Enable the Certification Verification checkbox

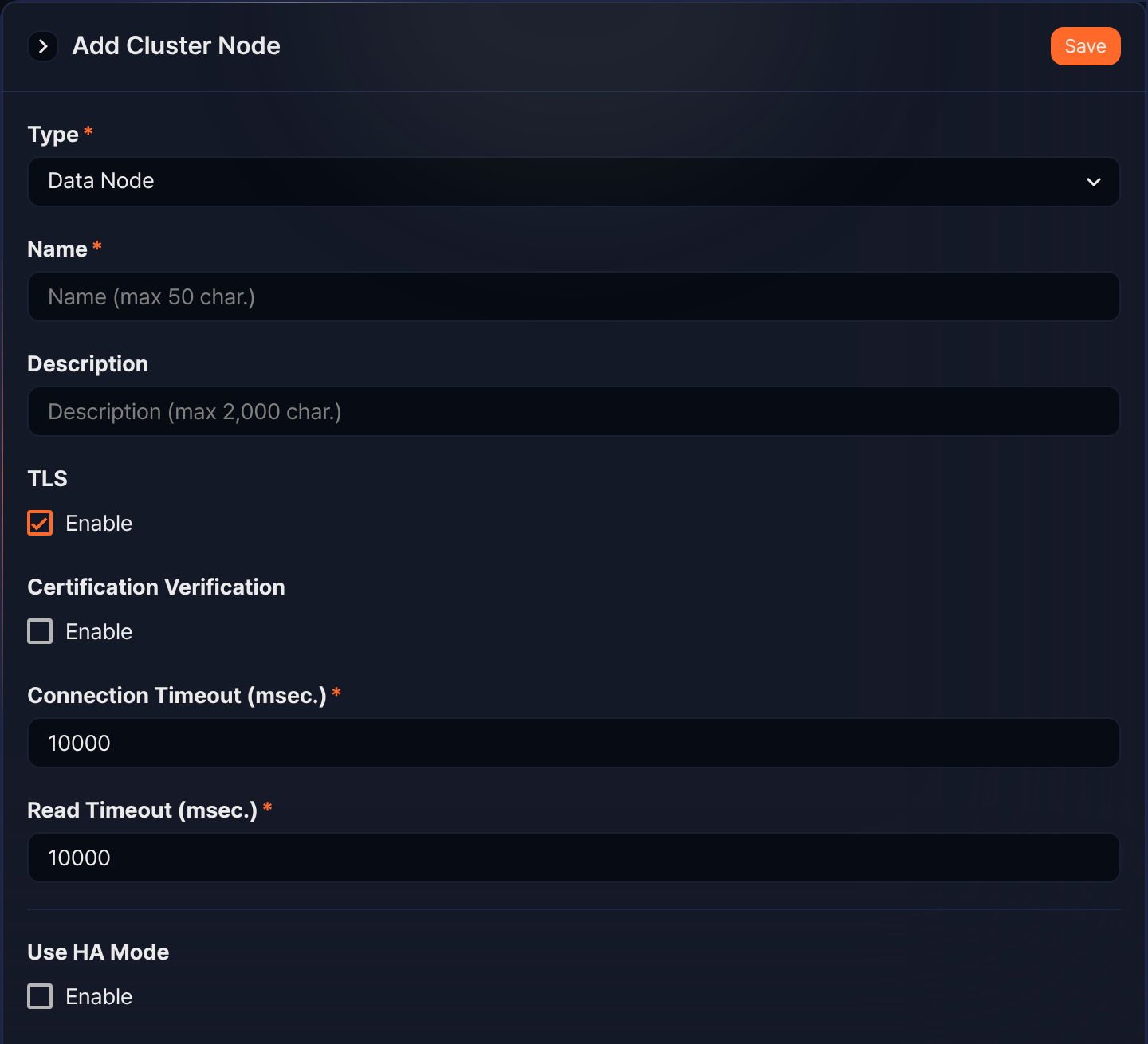pos(40,631)
